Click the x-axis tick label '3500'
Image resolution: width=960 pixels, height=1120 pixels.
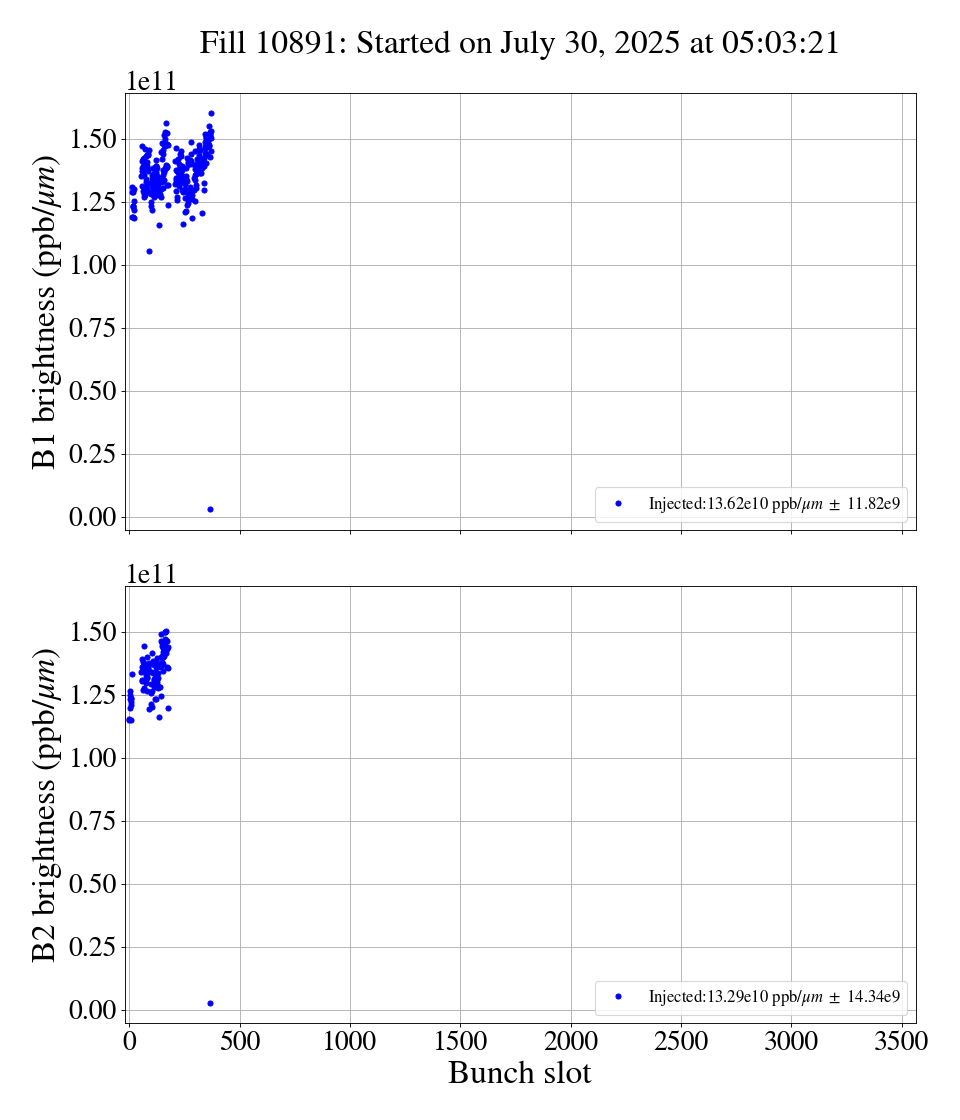click(901, 1041)
